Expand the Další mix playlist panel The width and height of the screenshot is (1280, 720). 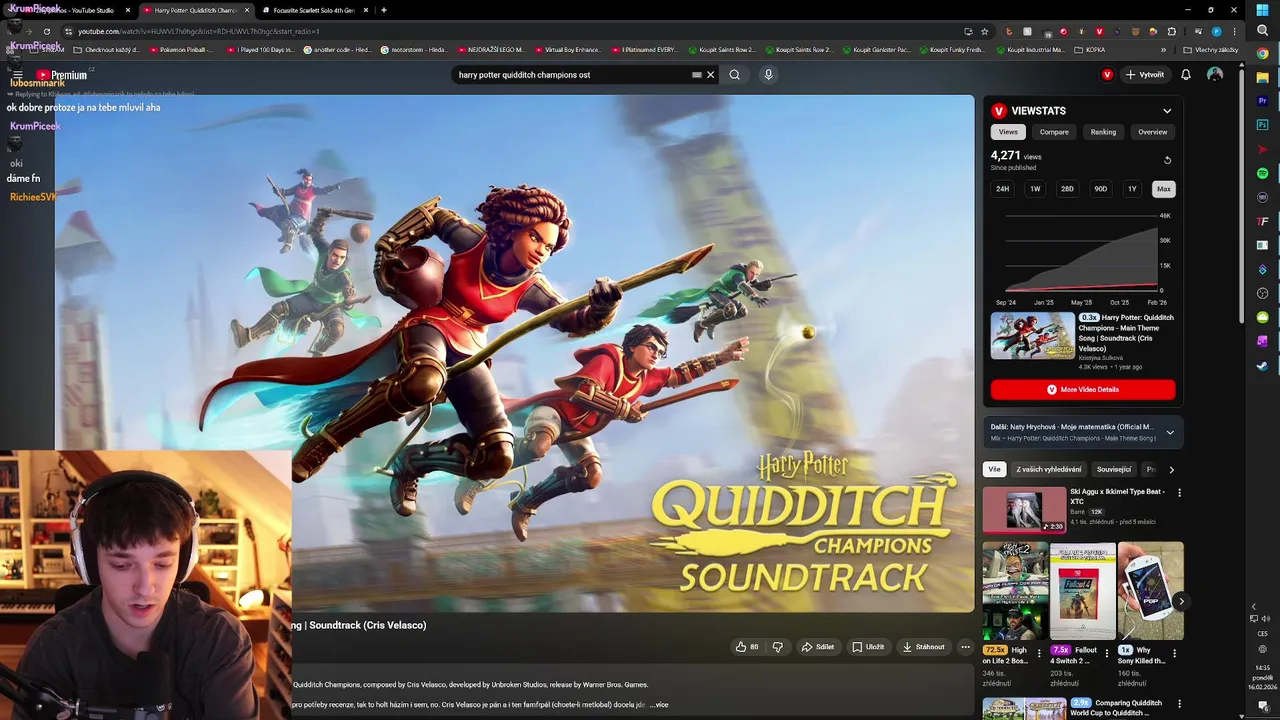[1170, 432]
